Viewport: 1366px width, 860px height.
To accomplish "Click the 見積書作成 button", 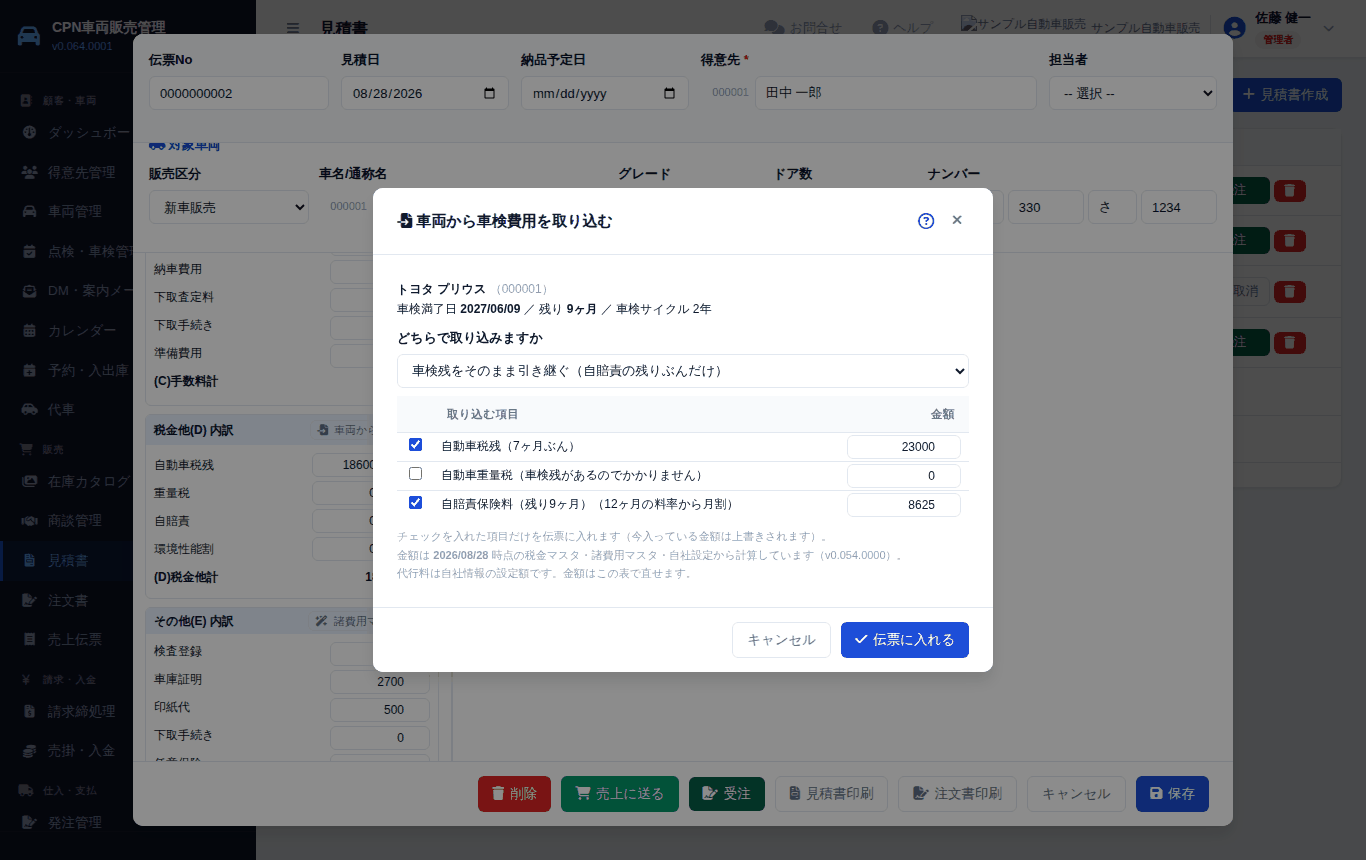I will [x=1286, y=95].
